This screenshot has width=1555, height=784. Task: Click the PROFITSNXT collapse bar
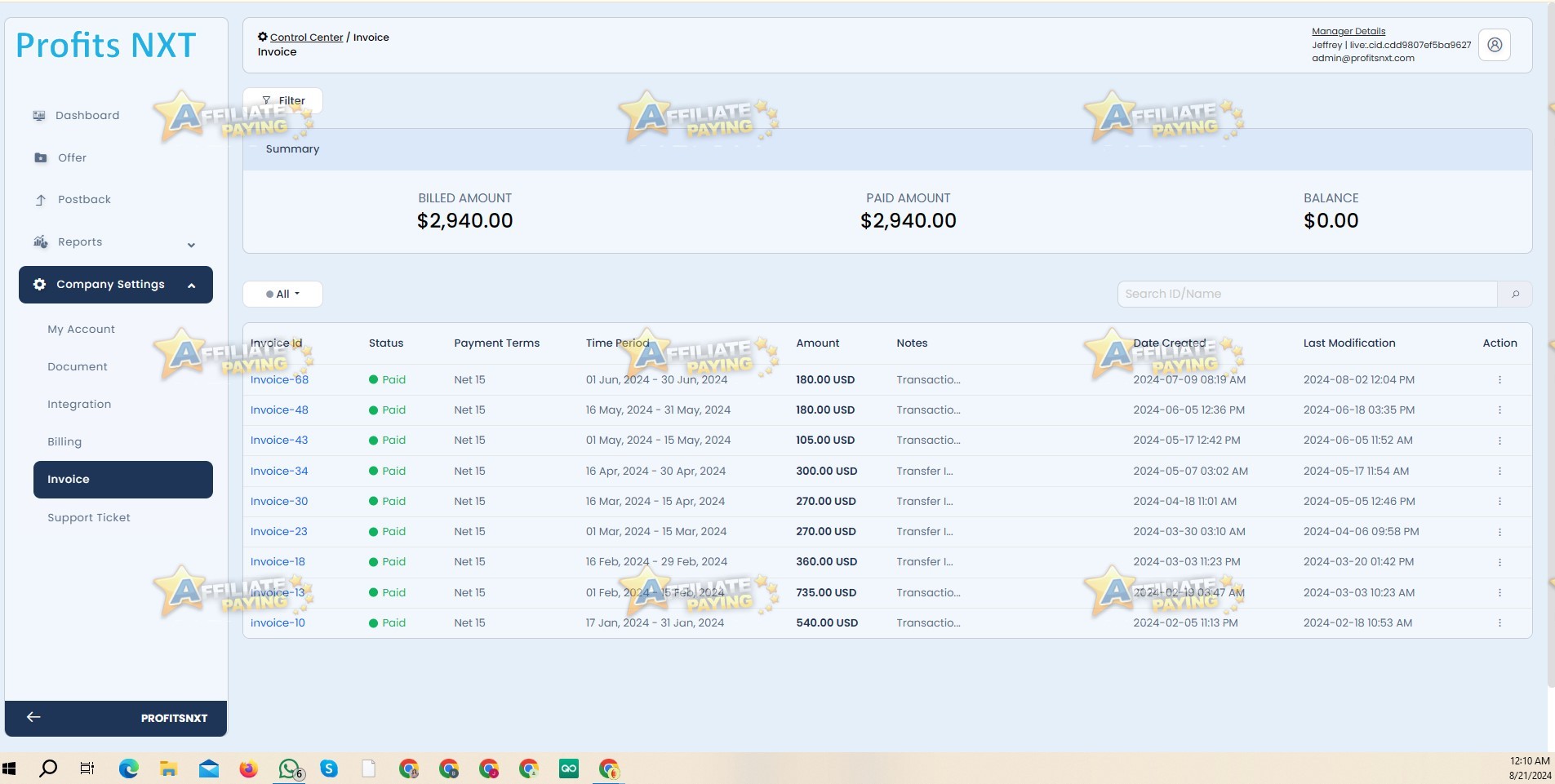pyautogui.click(x=116, y=718)
